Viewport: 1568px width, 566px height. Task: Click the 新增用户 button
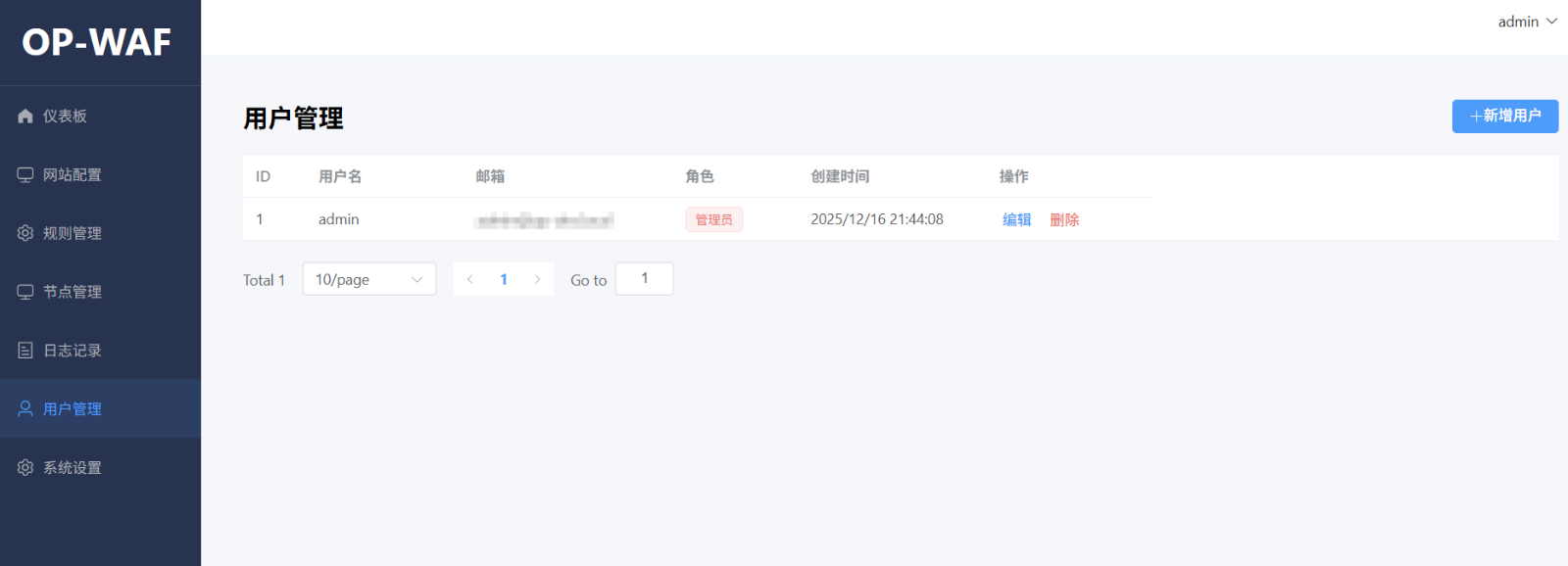coord(1504,116)
